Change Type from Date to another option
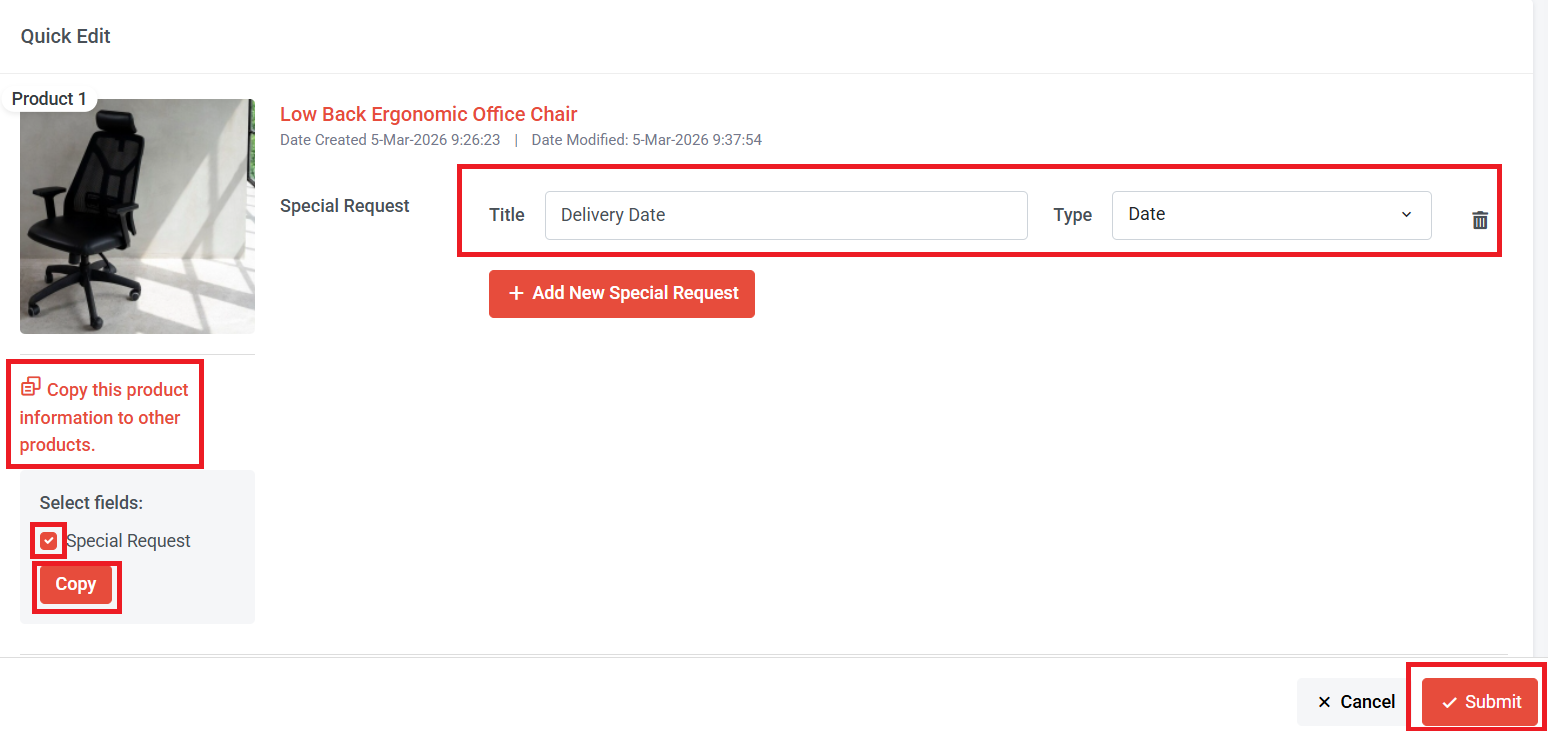Screen dimensions: 1548x731 (x=1271, y=215)
